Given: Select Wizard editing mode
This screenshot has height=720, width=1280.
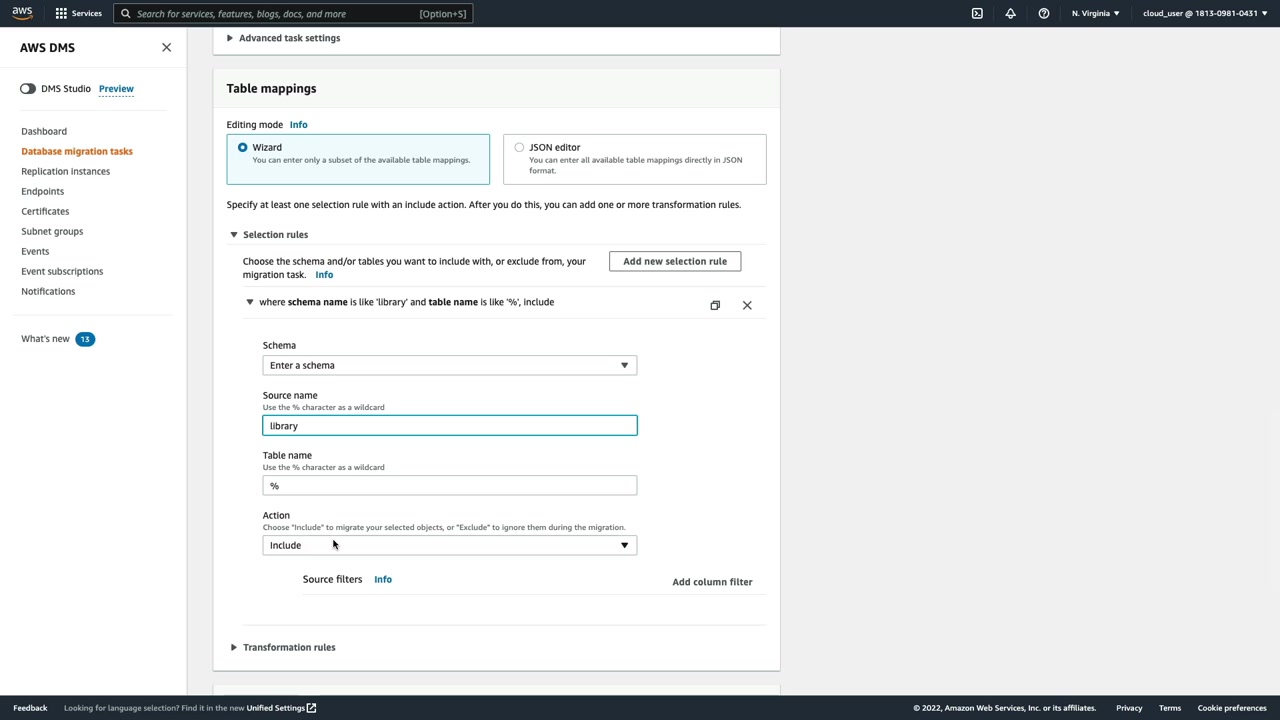Looking at the screenshot, I should click(x=243, y=147).
